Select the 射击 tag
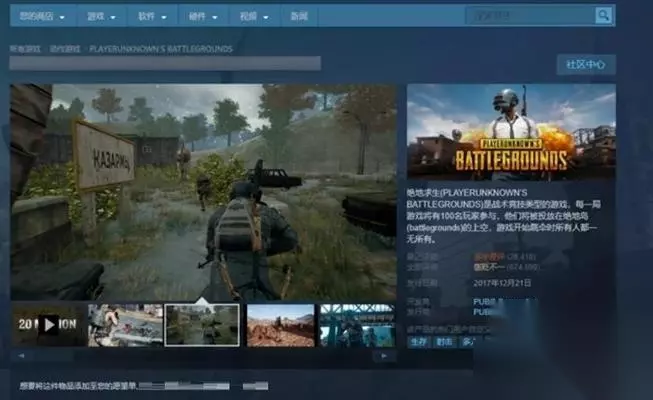Screen dimensions: 653x400 (x=444, y=342)
